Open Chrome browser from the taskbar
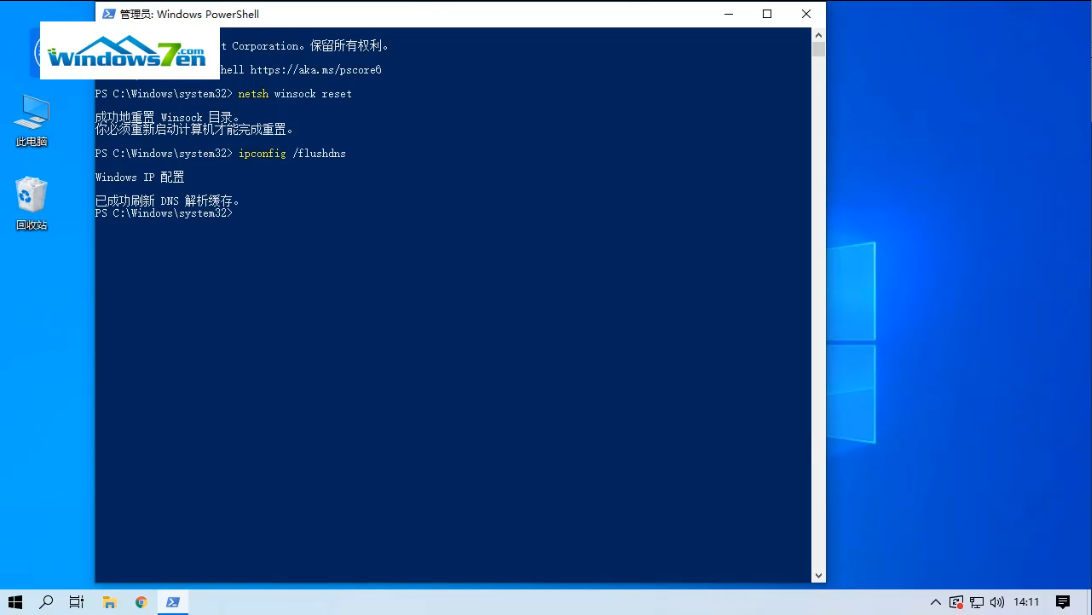Screen dimensions: 1092x615 [141, 602]
